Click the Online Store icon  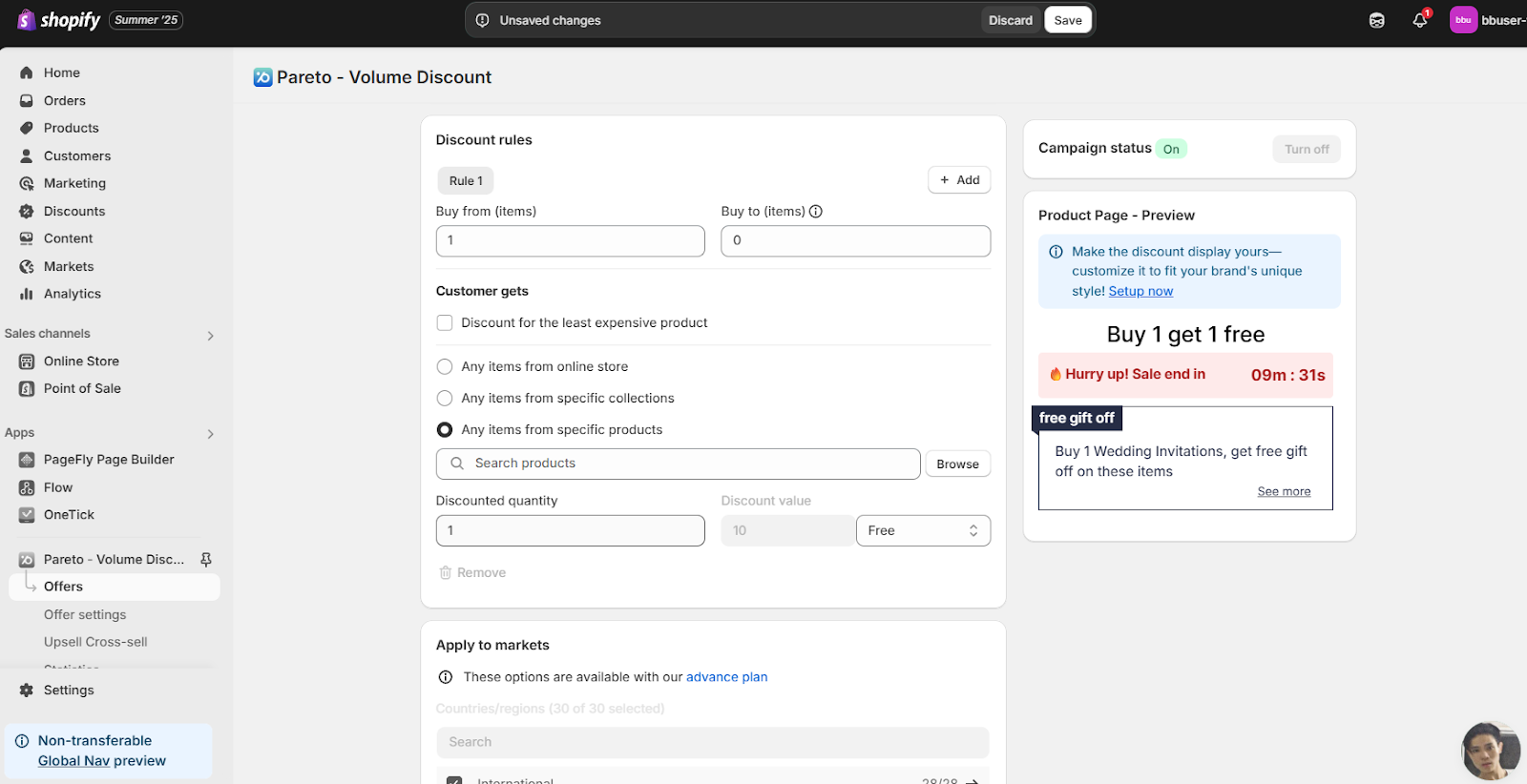pyautogui.click(x=27, y=361)
